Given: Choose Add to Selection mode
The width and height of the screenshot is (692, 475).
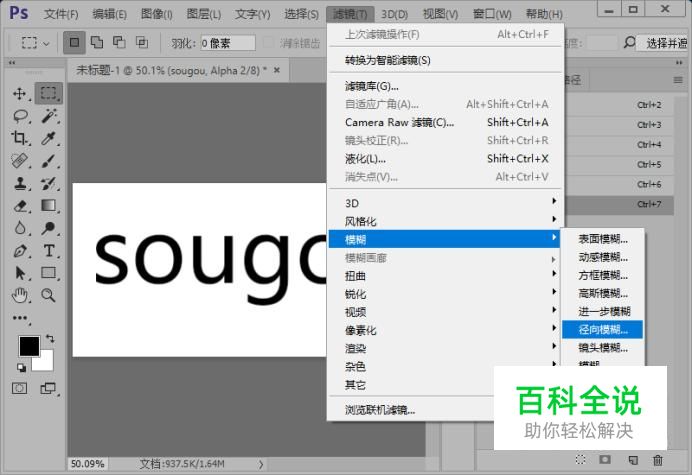Looking at the screenshot, I should (x=97, y=42).
